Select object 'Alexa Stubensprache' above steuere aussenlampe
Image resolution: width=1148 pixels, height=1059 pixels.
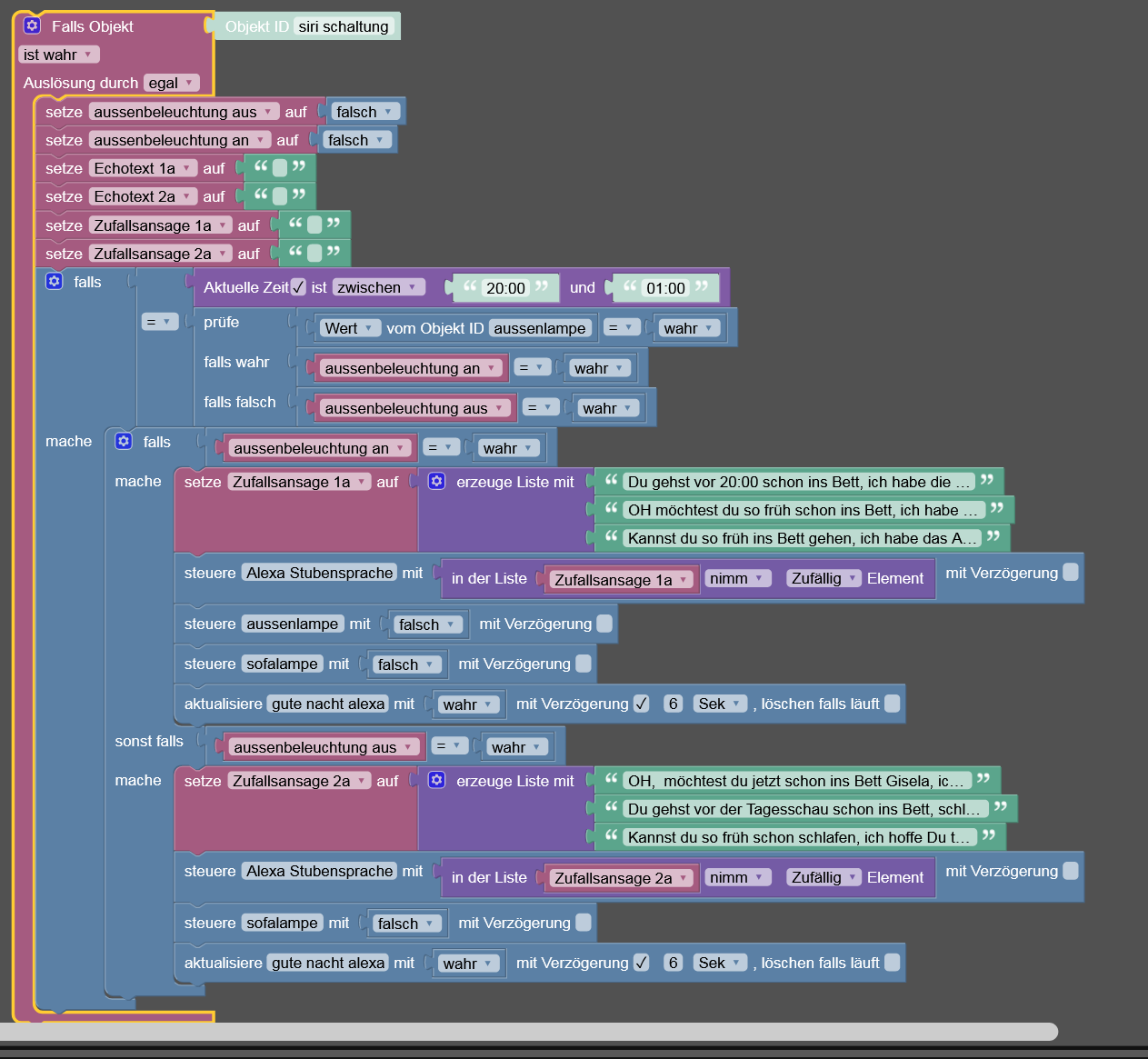coord(320,573)
